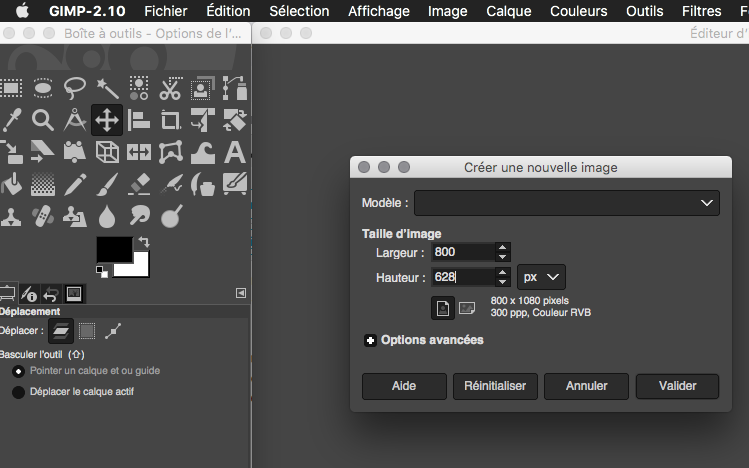Expand Options avancées section
Screen dimensions: 749x468
(370, 340)
